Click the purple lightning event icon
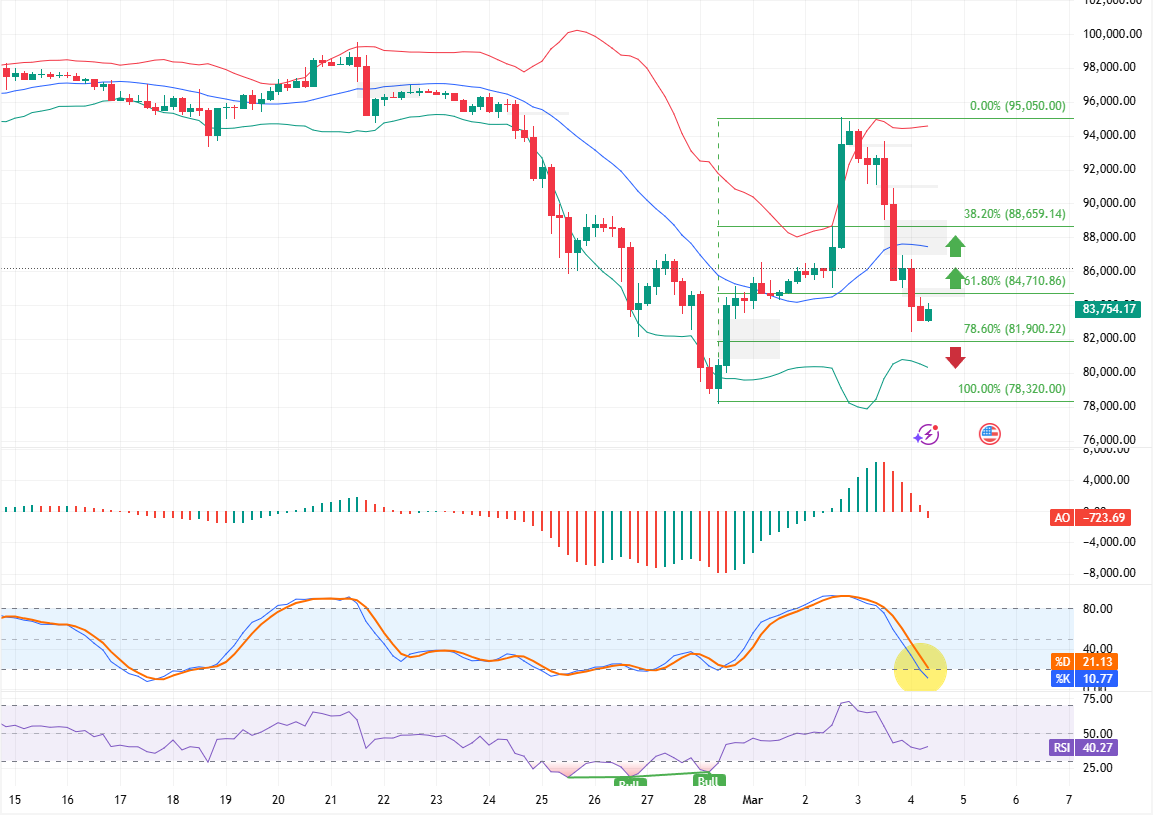The width and height of the screenshot is (1156, 818). coord(926,435)
